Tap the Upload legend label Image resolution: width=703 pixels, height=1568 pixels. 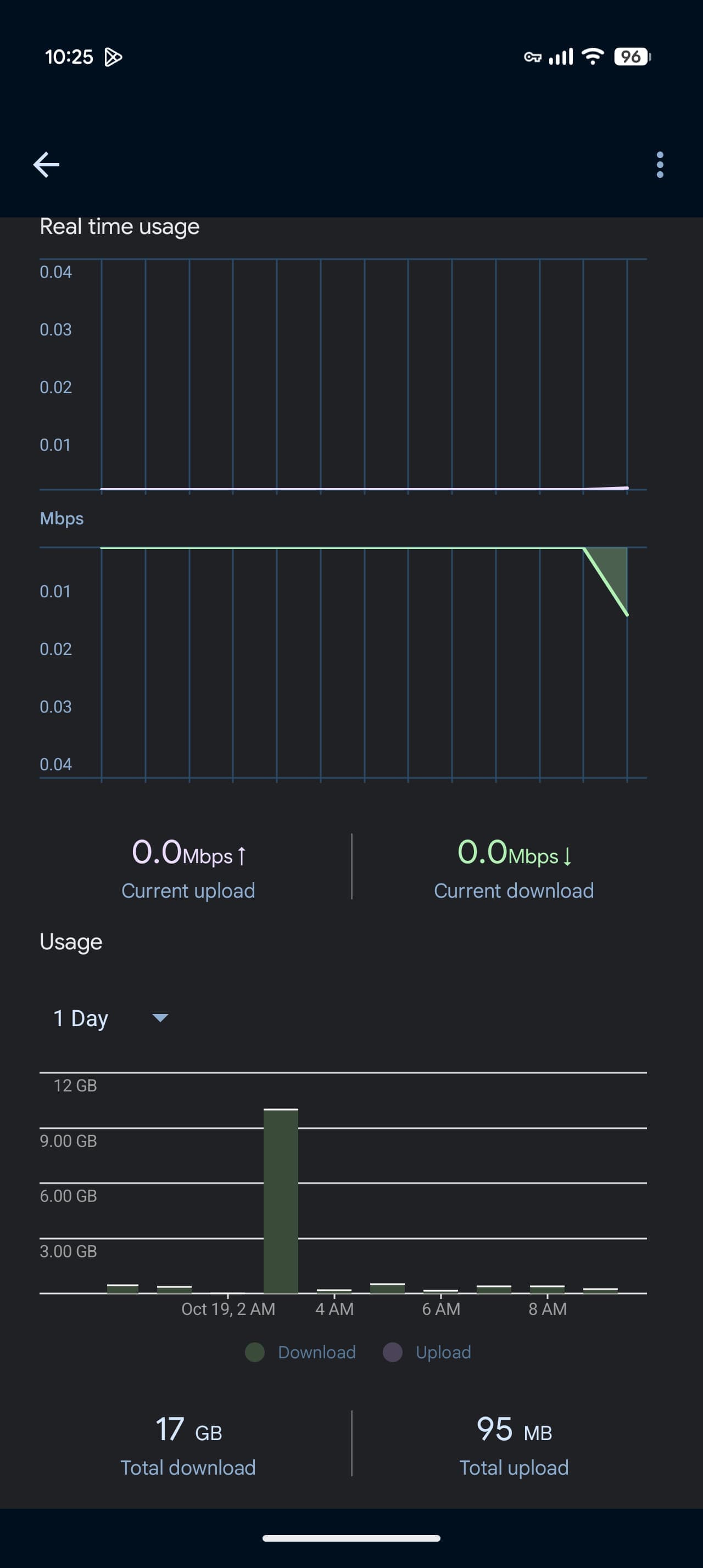pos(443,1352)
